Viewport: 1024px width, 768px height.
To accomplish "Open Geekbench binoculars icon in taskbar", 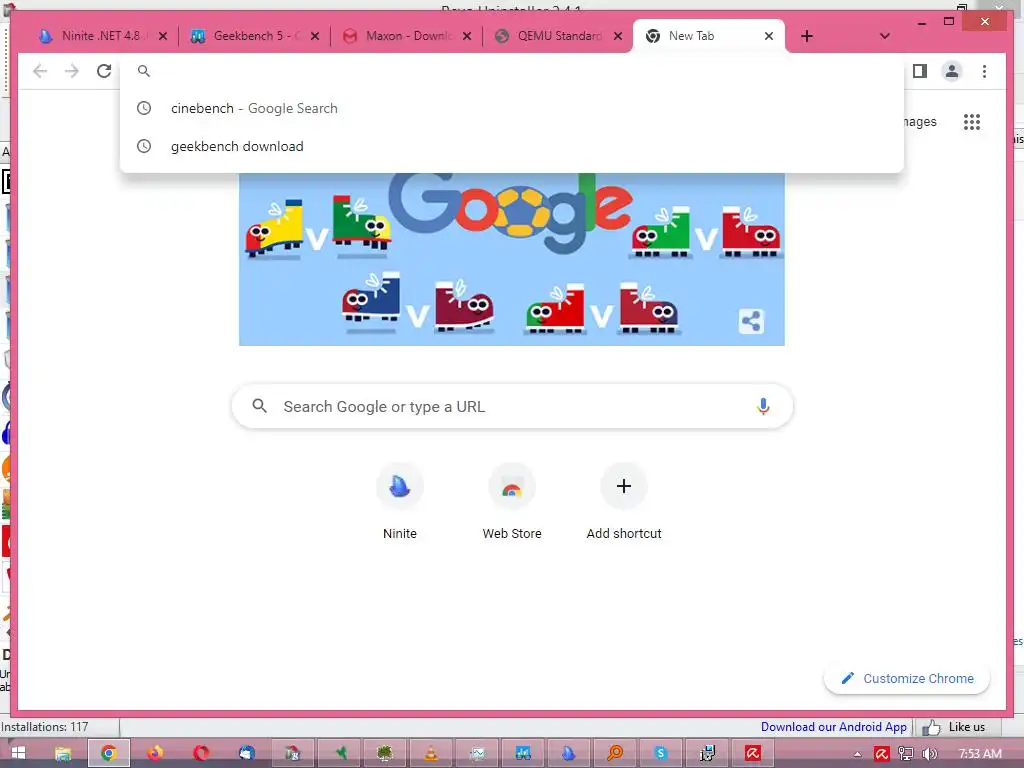I will point(522,754).
